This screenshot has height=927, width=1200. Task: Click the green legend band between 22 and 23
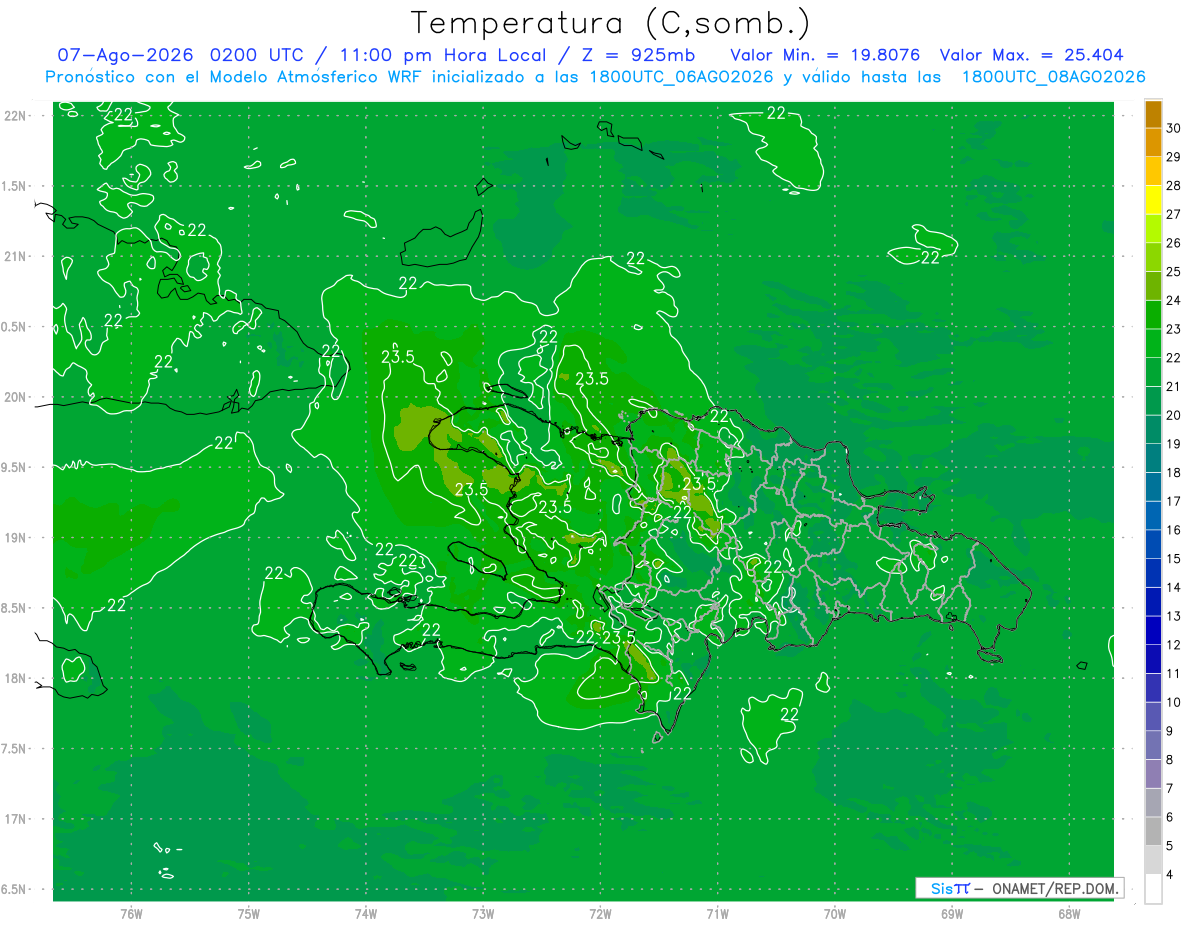click(x=1153, y=343)
